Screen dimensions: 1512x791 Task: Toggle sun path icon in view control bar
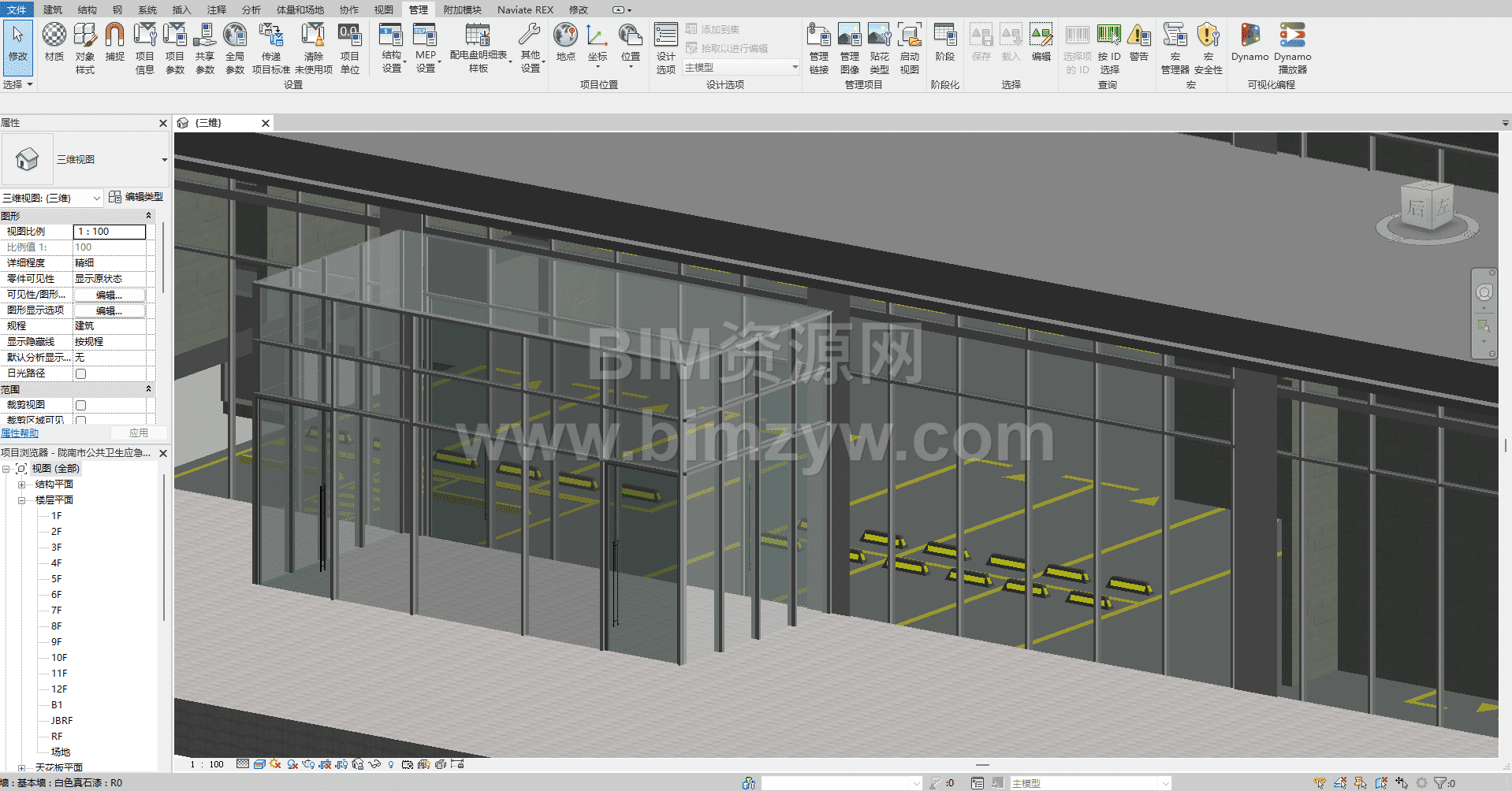coord(275,764)
